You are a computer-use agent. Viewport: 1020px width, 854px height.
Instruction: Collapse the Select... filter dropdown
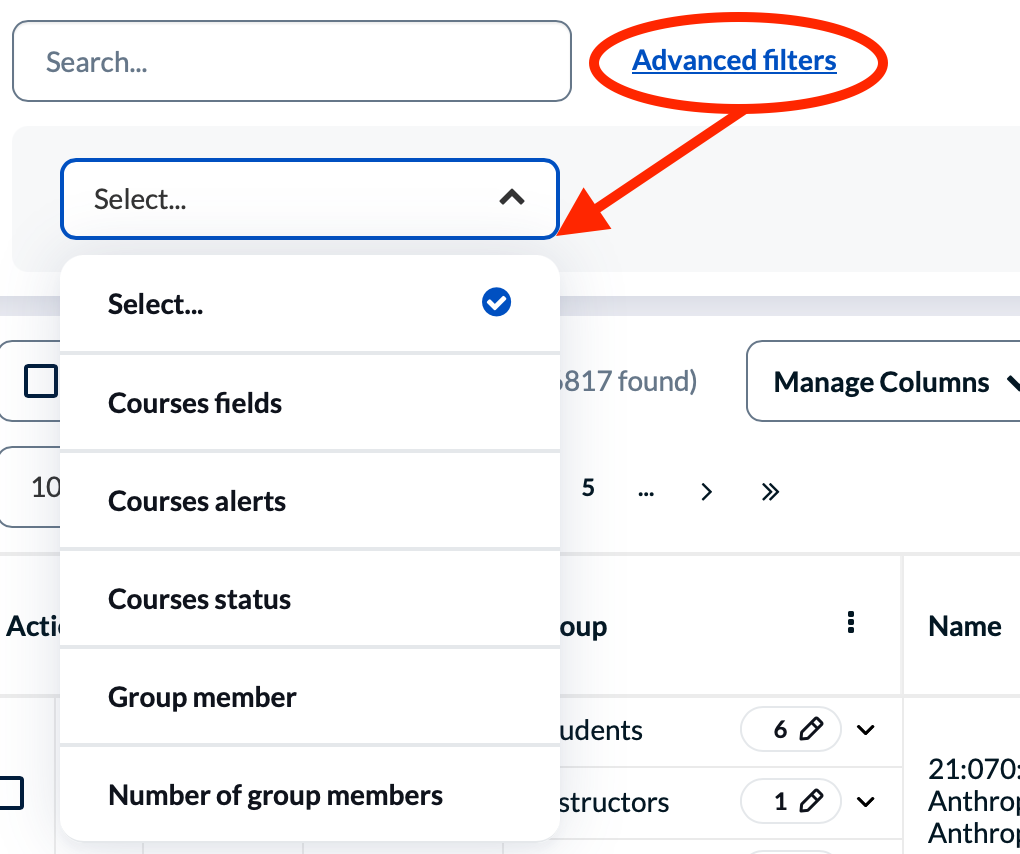point(310,199)
